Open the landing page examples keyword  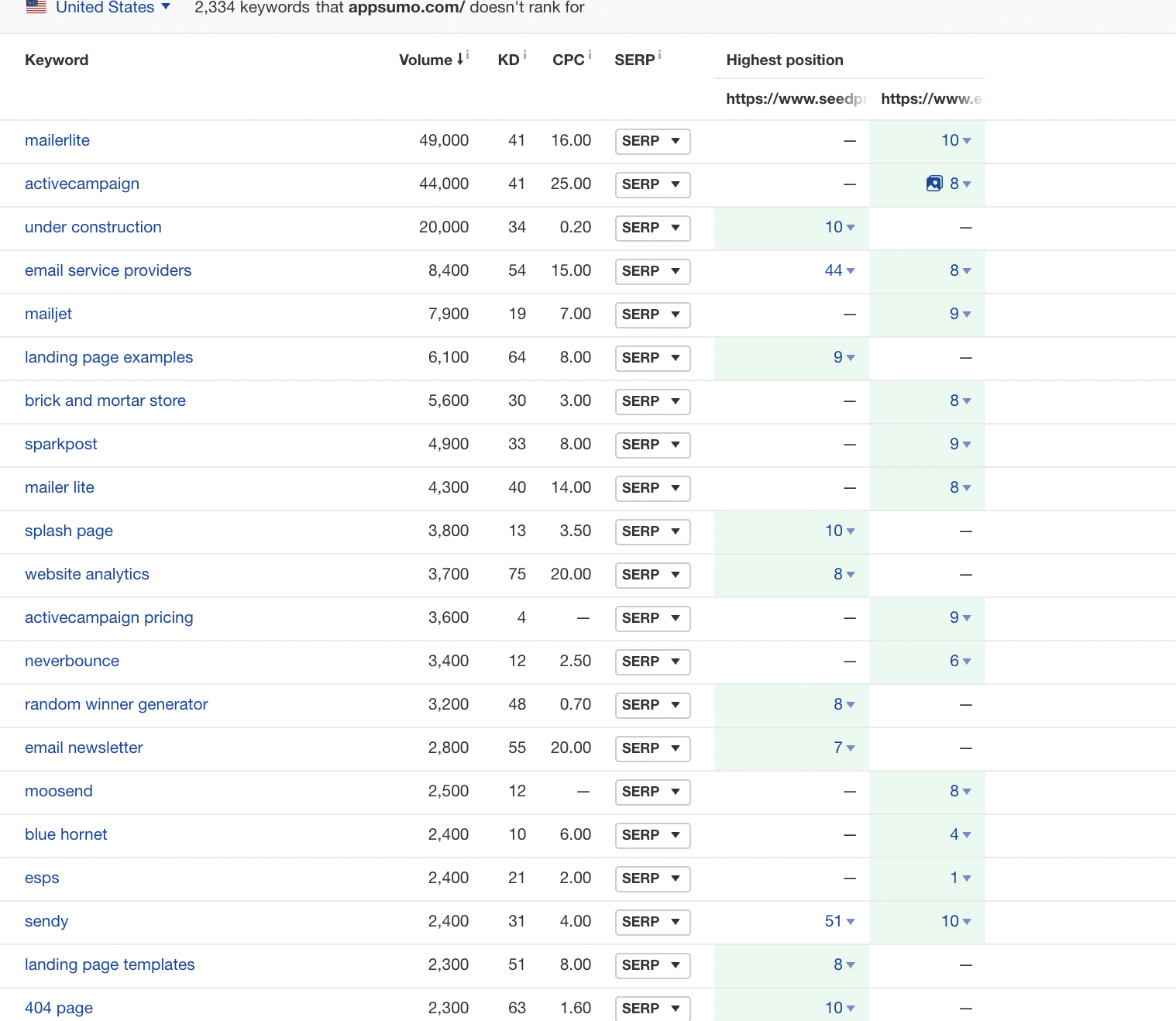click(x=108, y=357)
